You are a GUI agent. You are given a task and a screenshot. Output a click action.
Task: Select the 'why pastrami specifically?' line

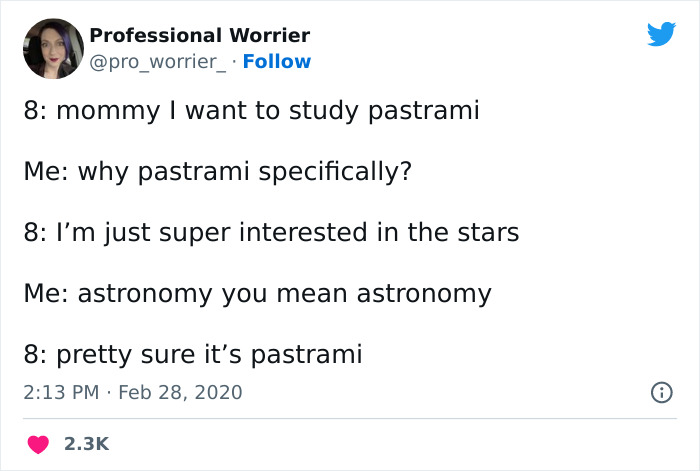click(217, 172)
